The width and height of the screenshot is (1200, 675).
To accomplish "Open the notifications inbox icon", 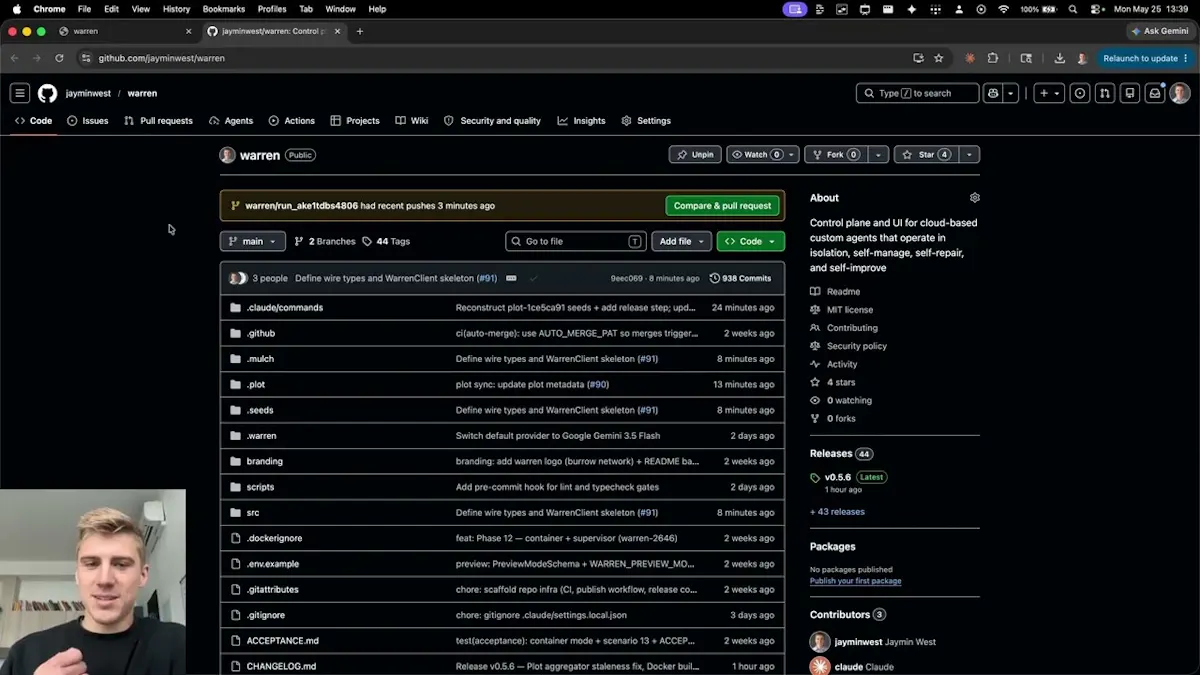I will (1155, 93).
